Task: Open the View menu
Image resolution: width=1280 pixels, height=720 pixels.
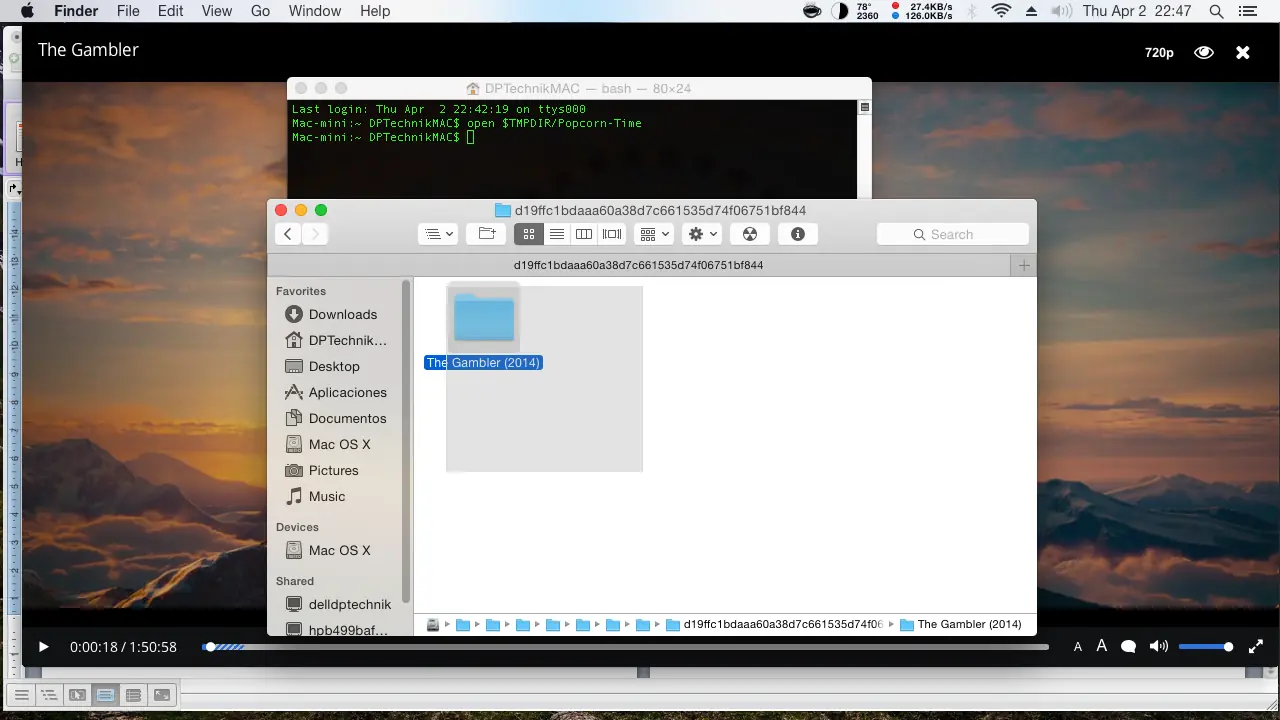Action: [x=217, y=11]
